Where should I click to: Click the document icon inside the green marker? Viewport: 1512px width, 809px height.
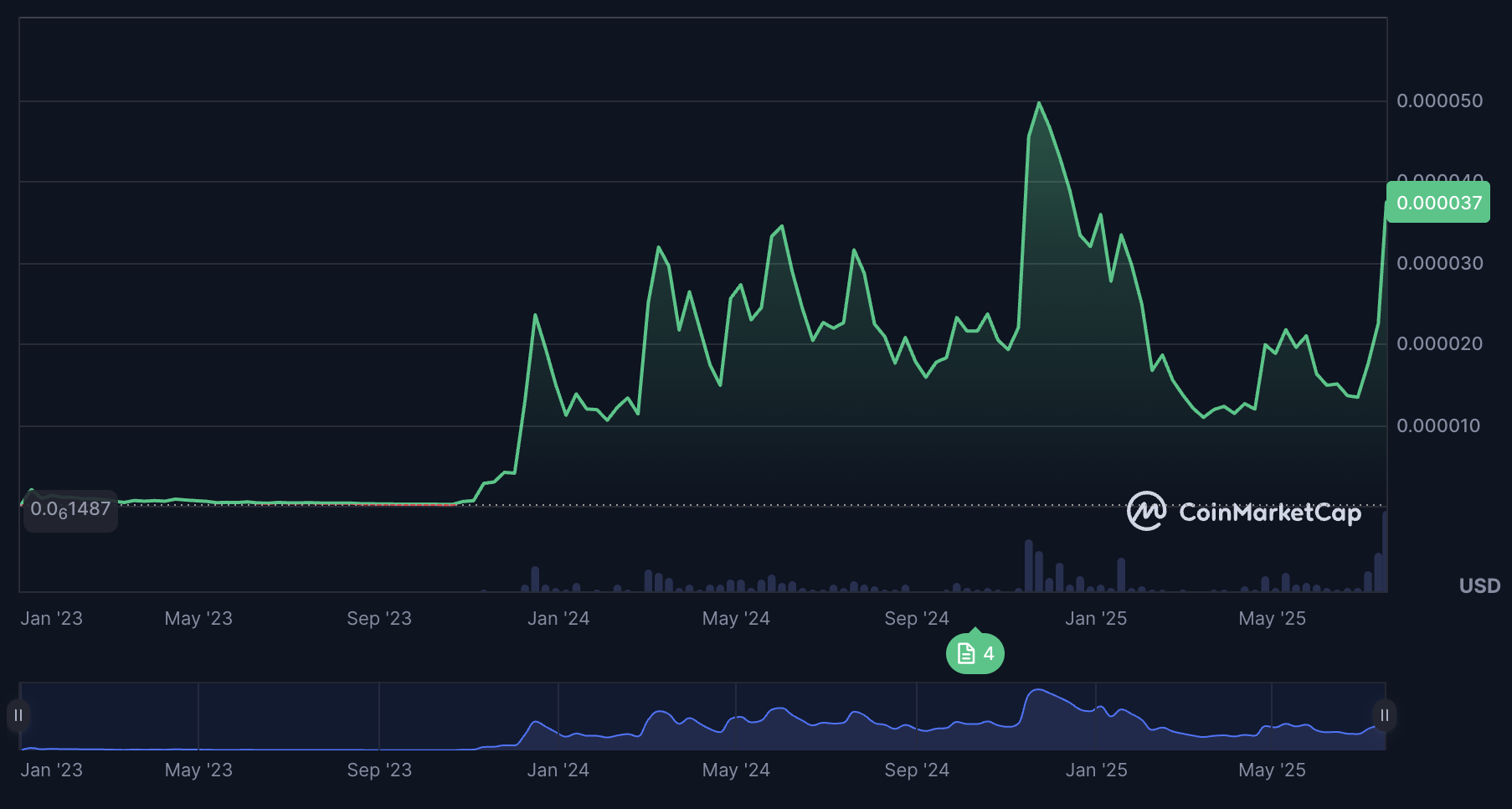[964, 652]
